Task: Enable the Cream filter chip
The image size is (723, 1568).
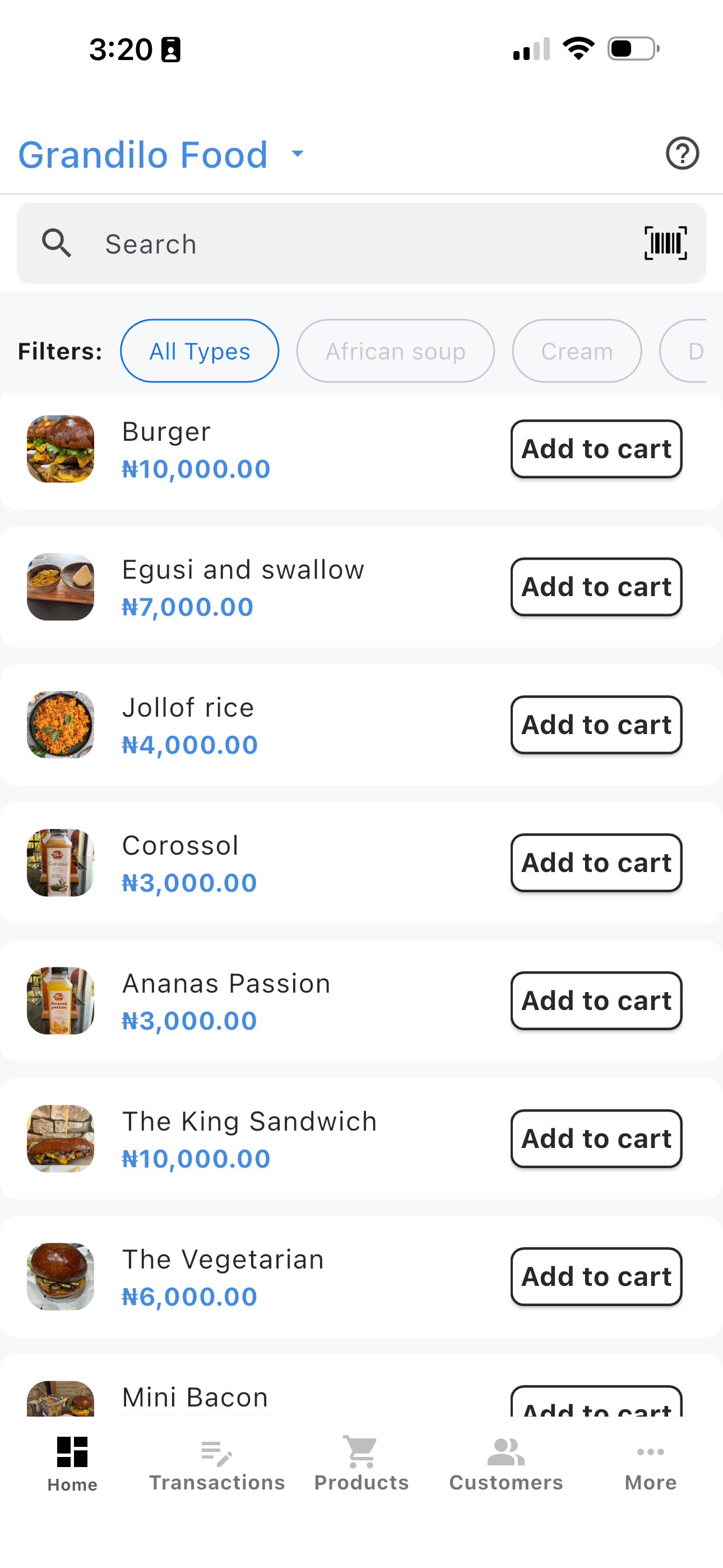Action: click(x=576, y=351)
